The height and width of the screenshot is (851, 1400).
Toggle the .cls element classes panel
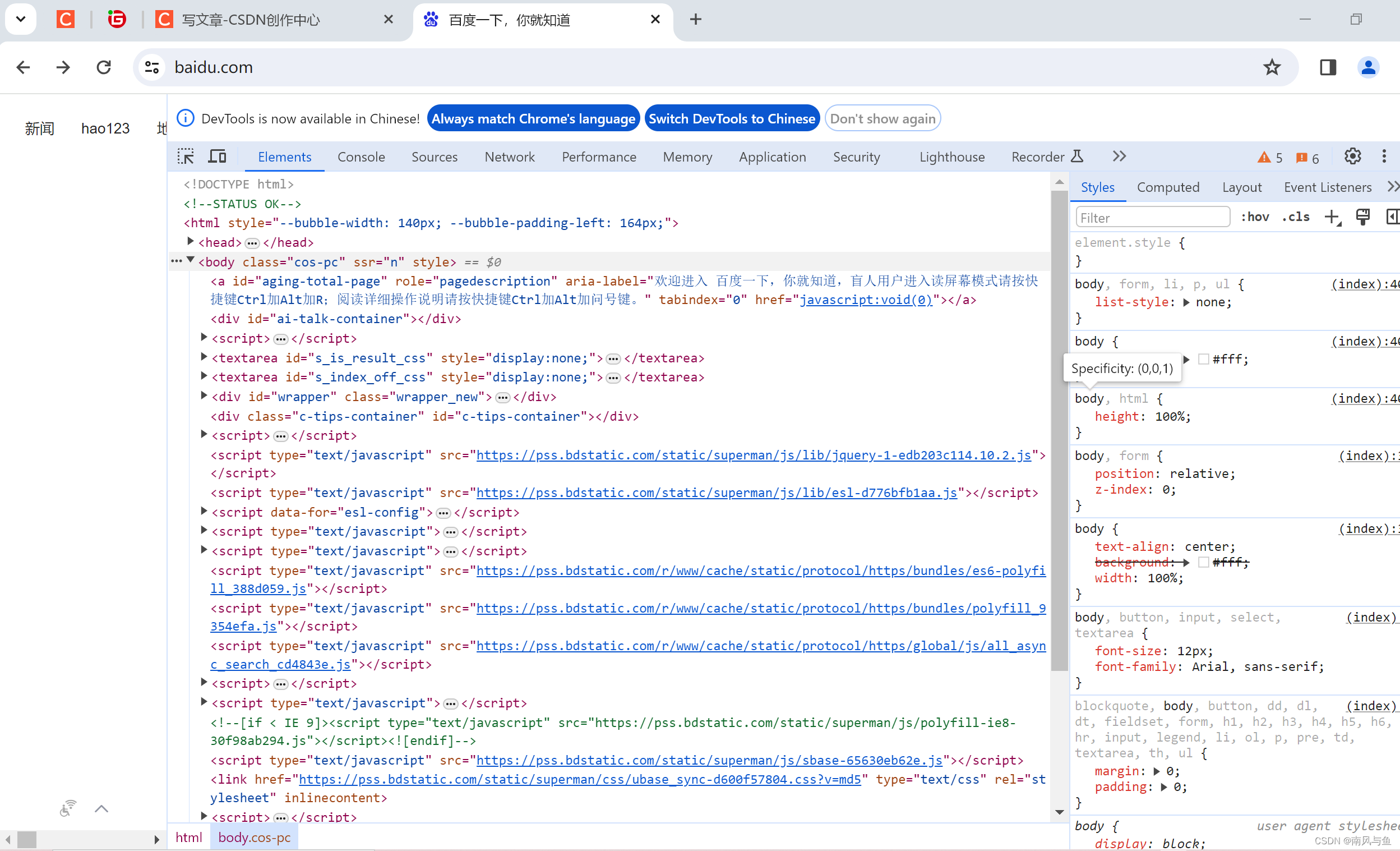point(1296,217)
